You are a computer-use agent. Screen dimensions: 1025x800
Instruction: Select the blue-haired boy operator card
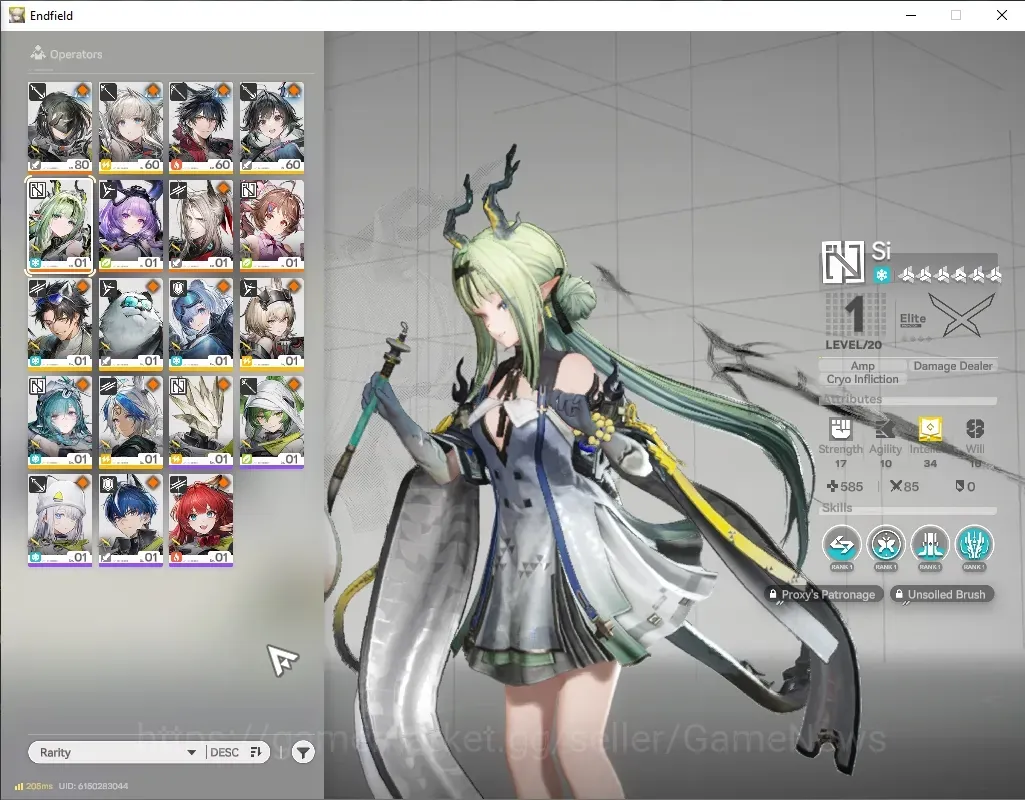pos(131,520)
